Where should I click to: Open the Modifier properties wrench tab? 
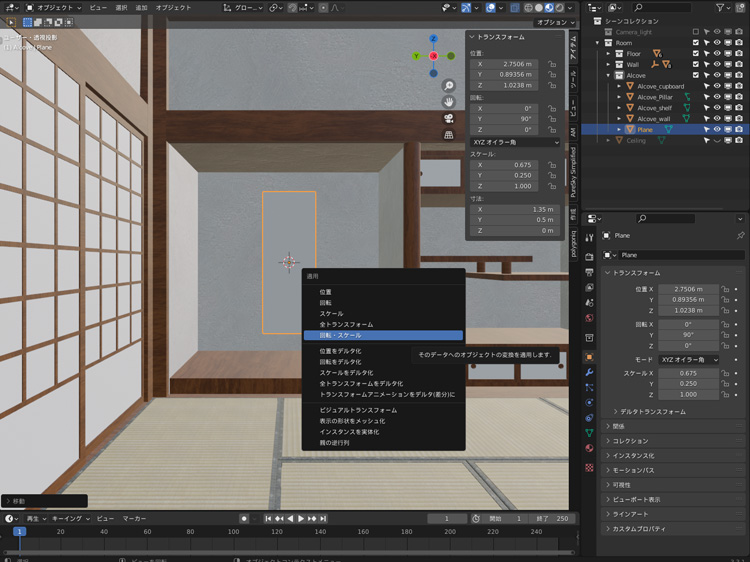click(x=589, y=371)
